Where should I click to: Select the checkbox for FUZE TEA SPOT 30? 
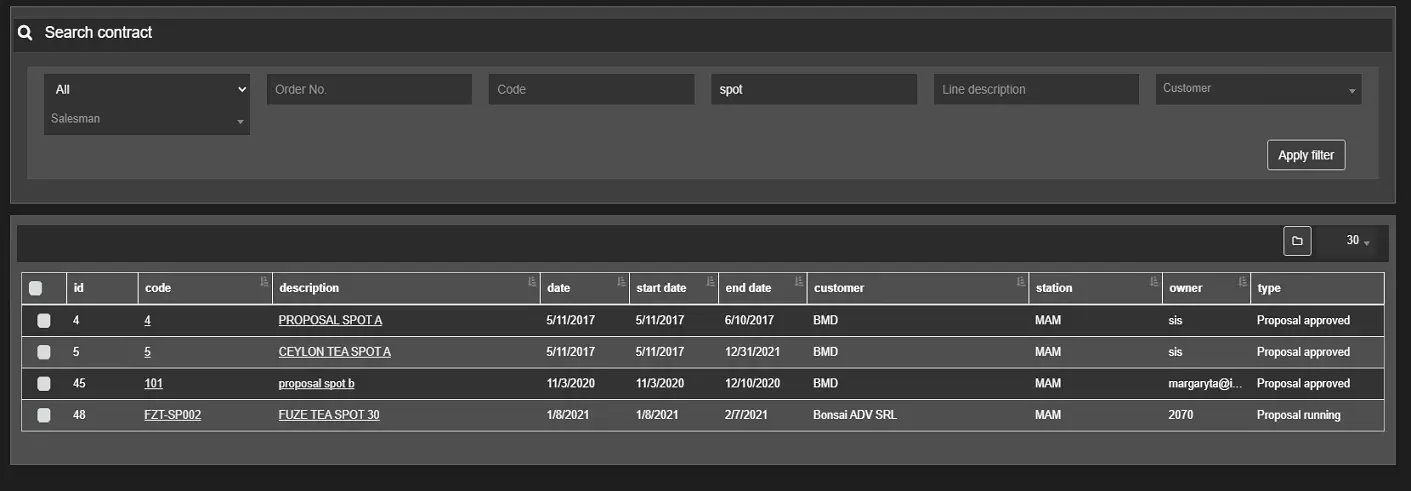44,415
